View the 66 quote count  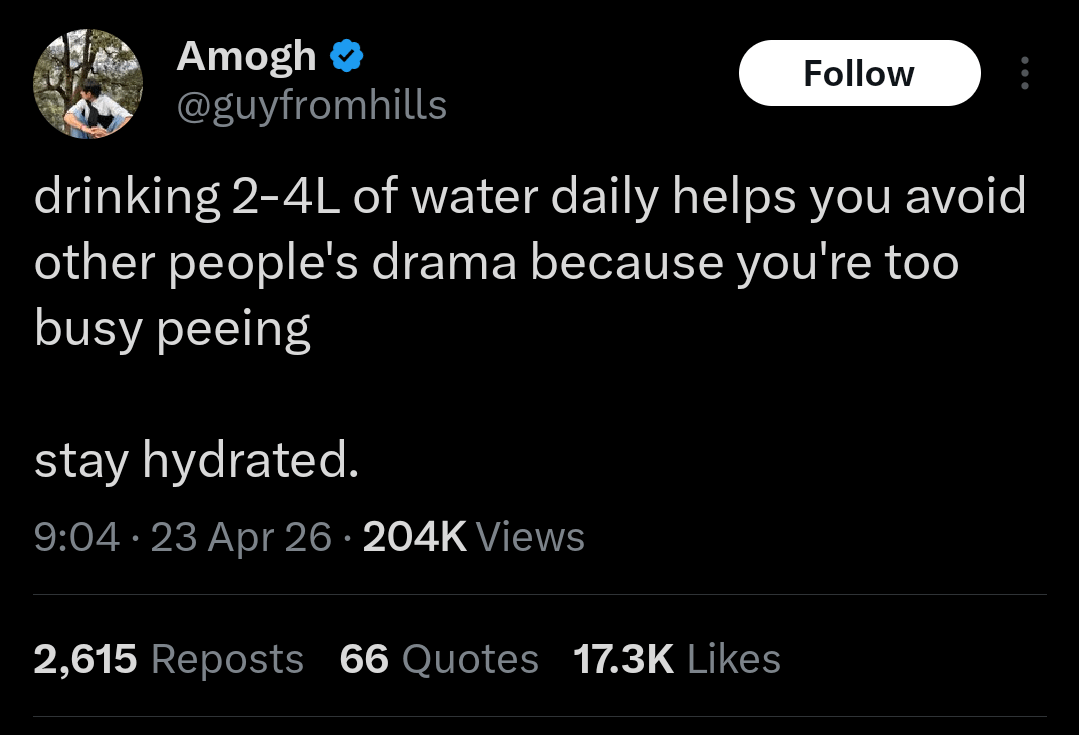[364, 659]
